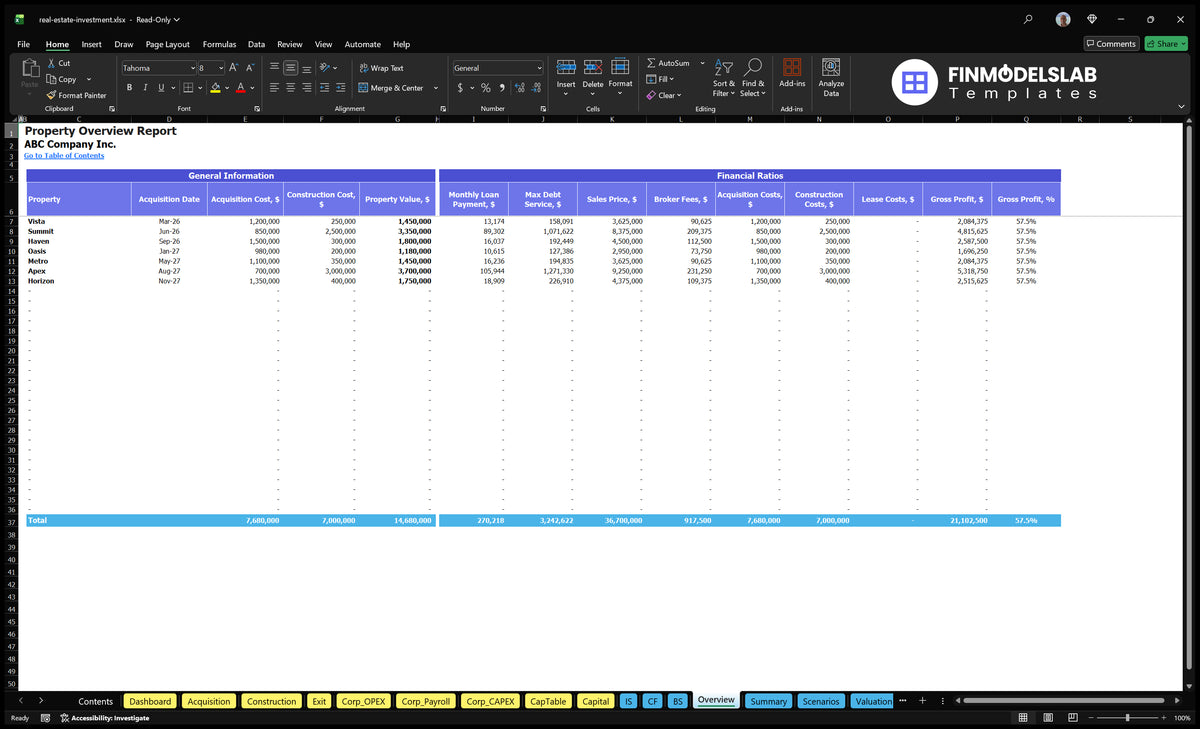The width and height of the screenshot is (1200, 729).
Task: Open the Comments pane
Action: point(1111,43)
